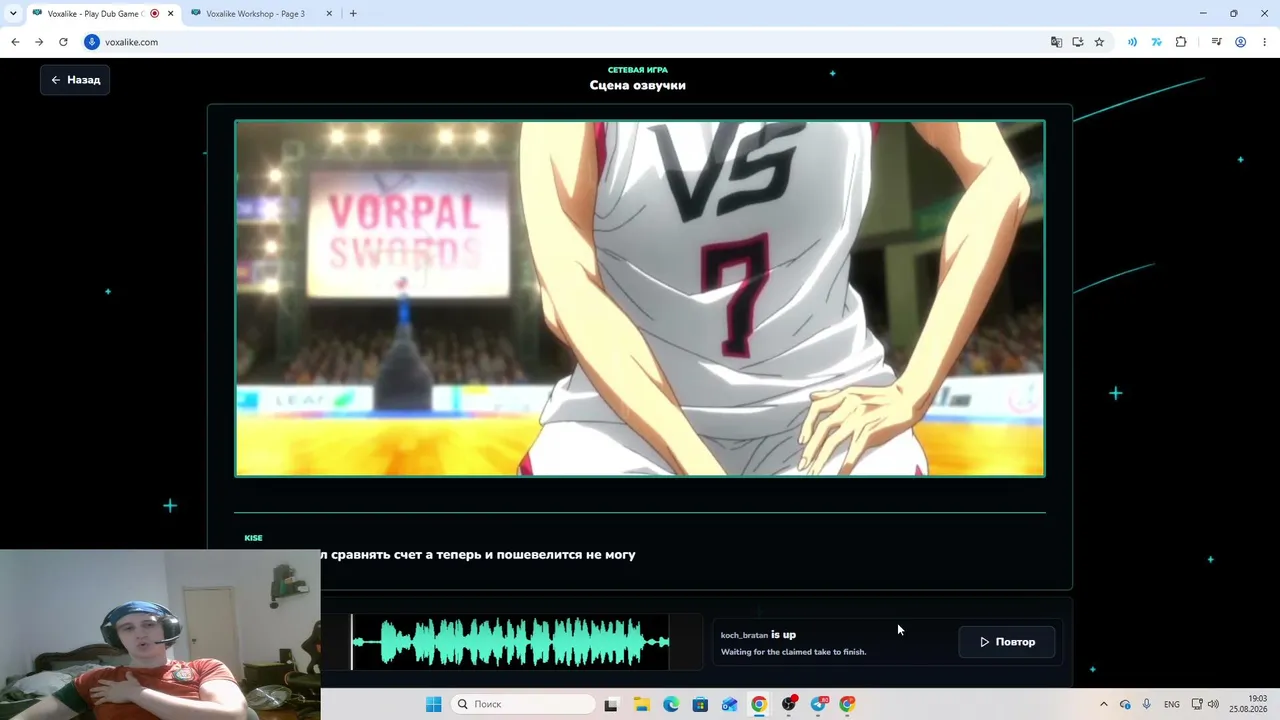Show hidden system tray icons

coord(1104,704)
